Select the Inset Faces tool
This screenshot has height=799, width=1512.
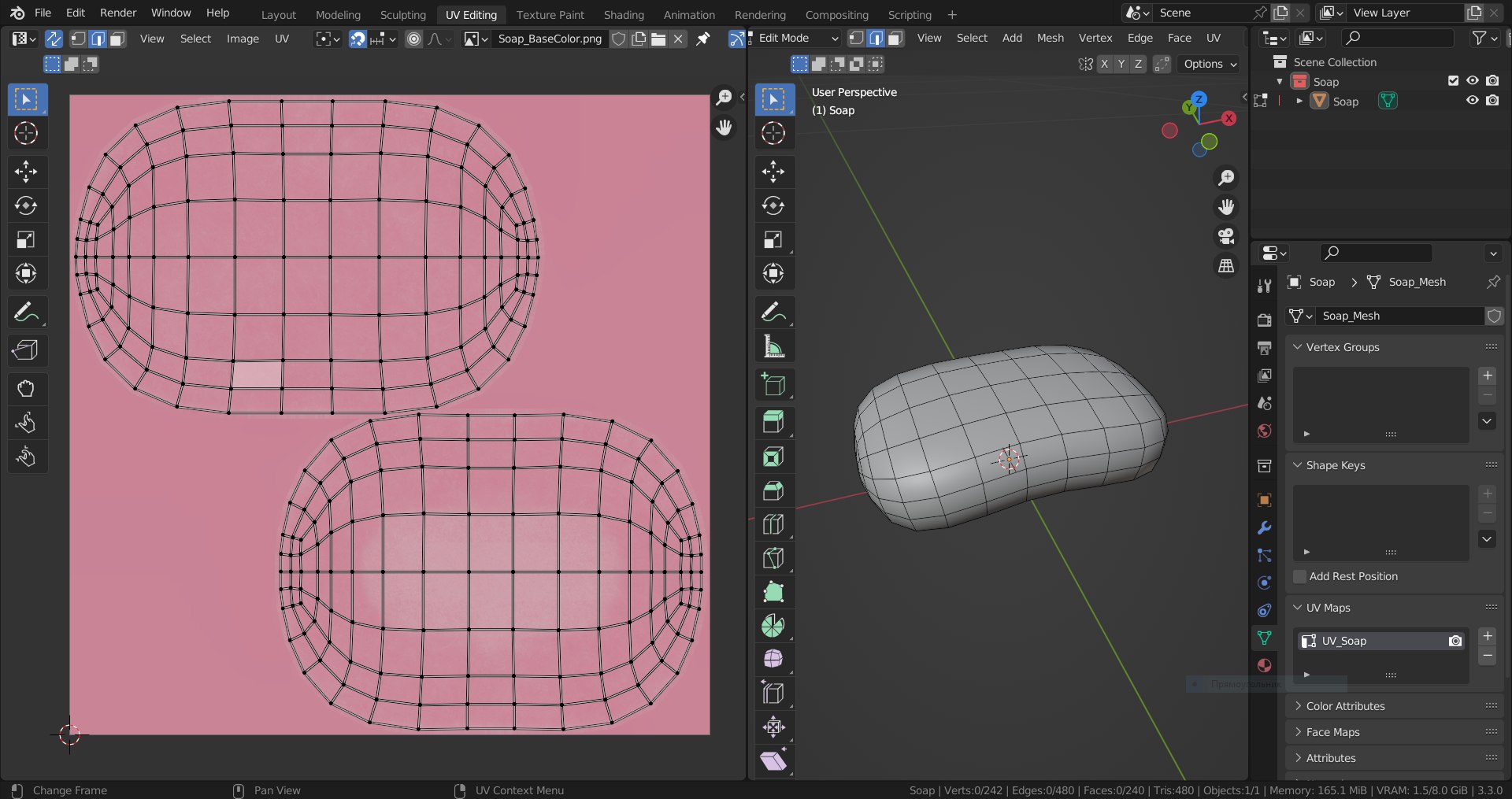click(x=774, y=457)
